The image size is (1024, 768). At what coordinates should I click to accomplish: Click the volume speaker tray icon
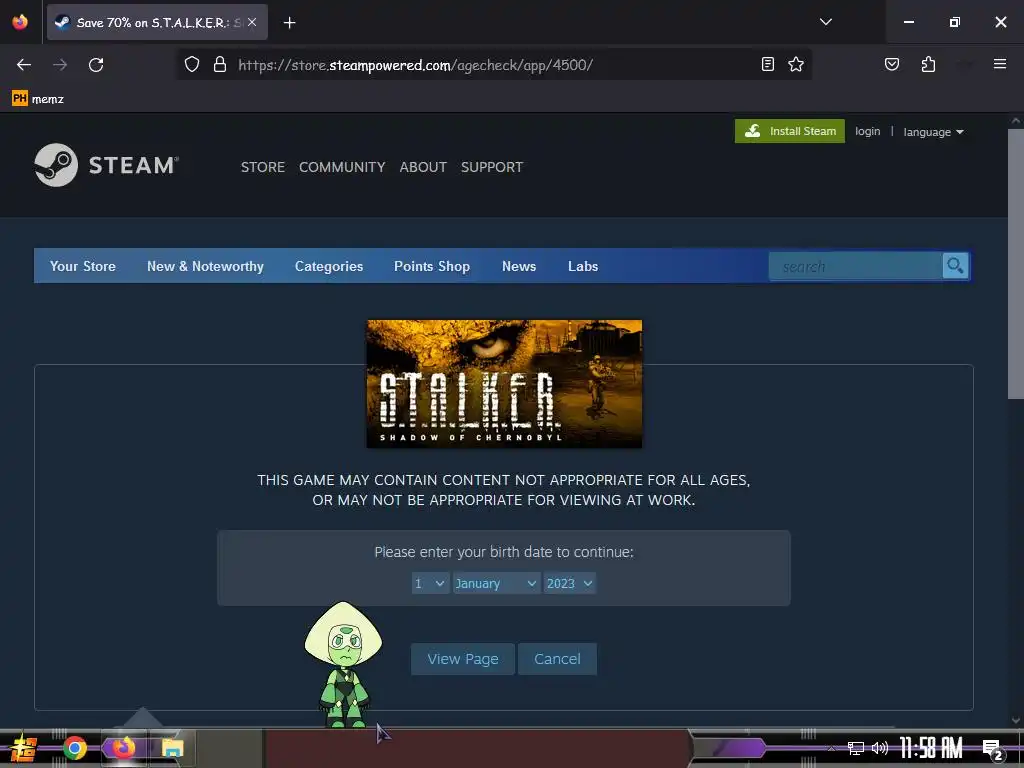[880, 748]
